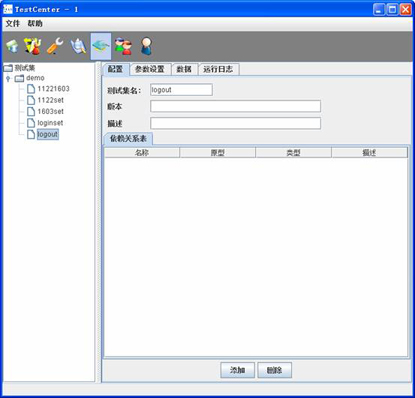415x398 pixels.
Task: Click the 原型 column header
Action: [x=217, y=153]
